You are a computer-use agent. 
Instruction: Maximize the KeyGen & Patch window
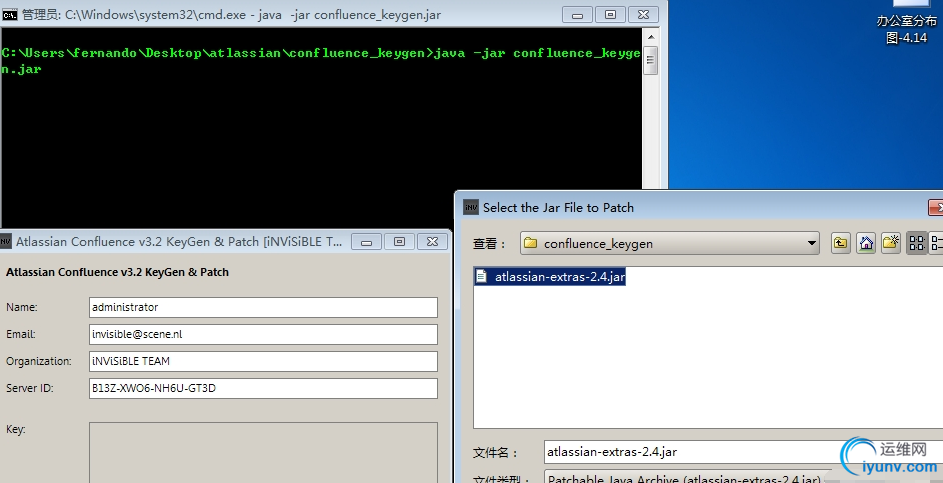pyautogui.click(x=399, y=242)
